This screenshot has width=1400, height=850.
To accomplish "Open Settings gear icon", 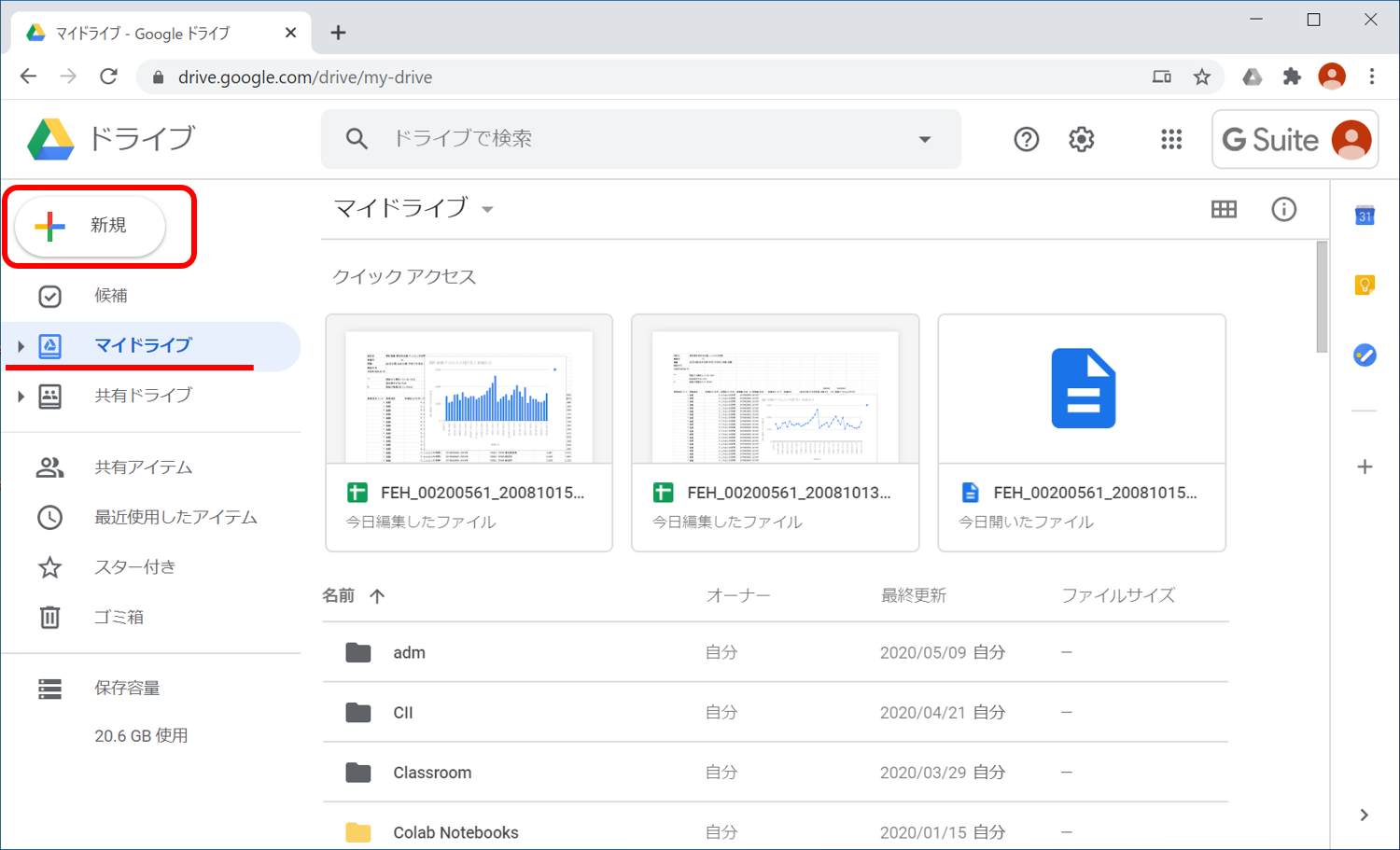I will click(1082, 139).
